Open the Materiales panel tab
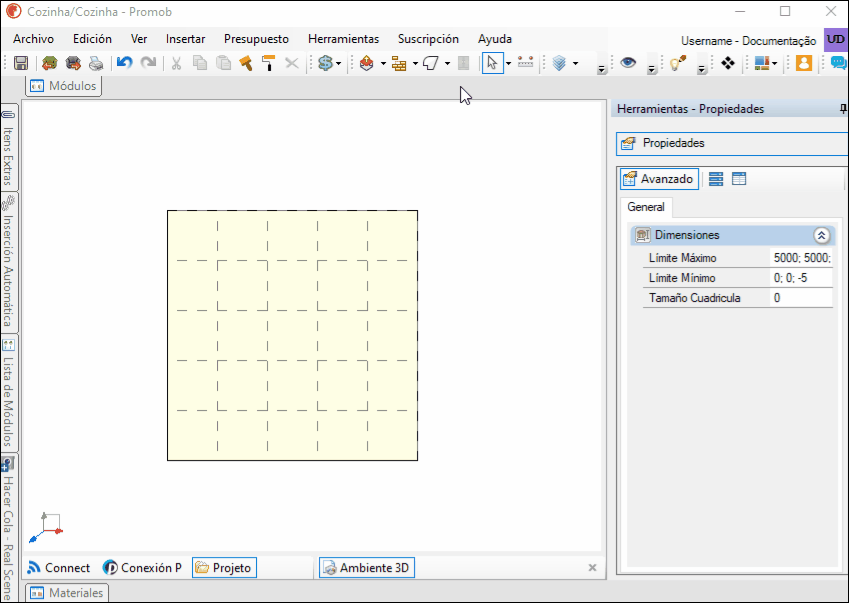The width and height of the screenshot is (849, 603). point(67,593)
